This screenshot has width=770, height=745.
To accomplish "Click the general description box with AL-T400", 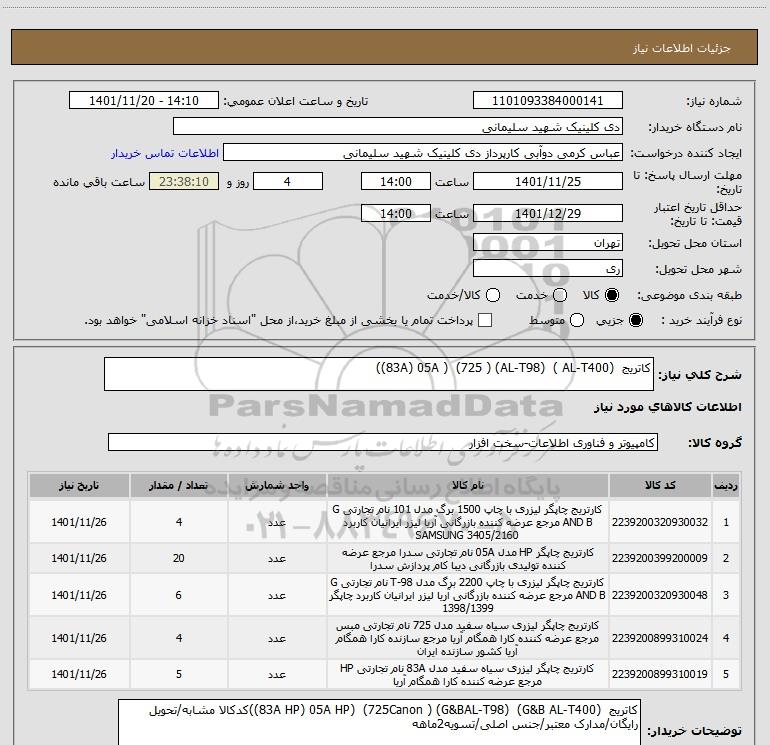I will click(379, 374).
